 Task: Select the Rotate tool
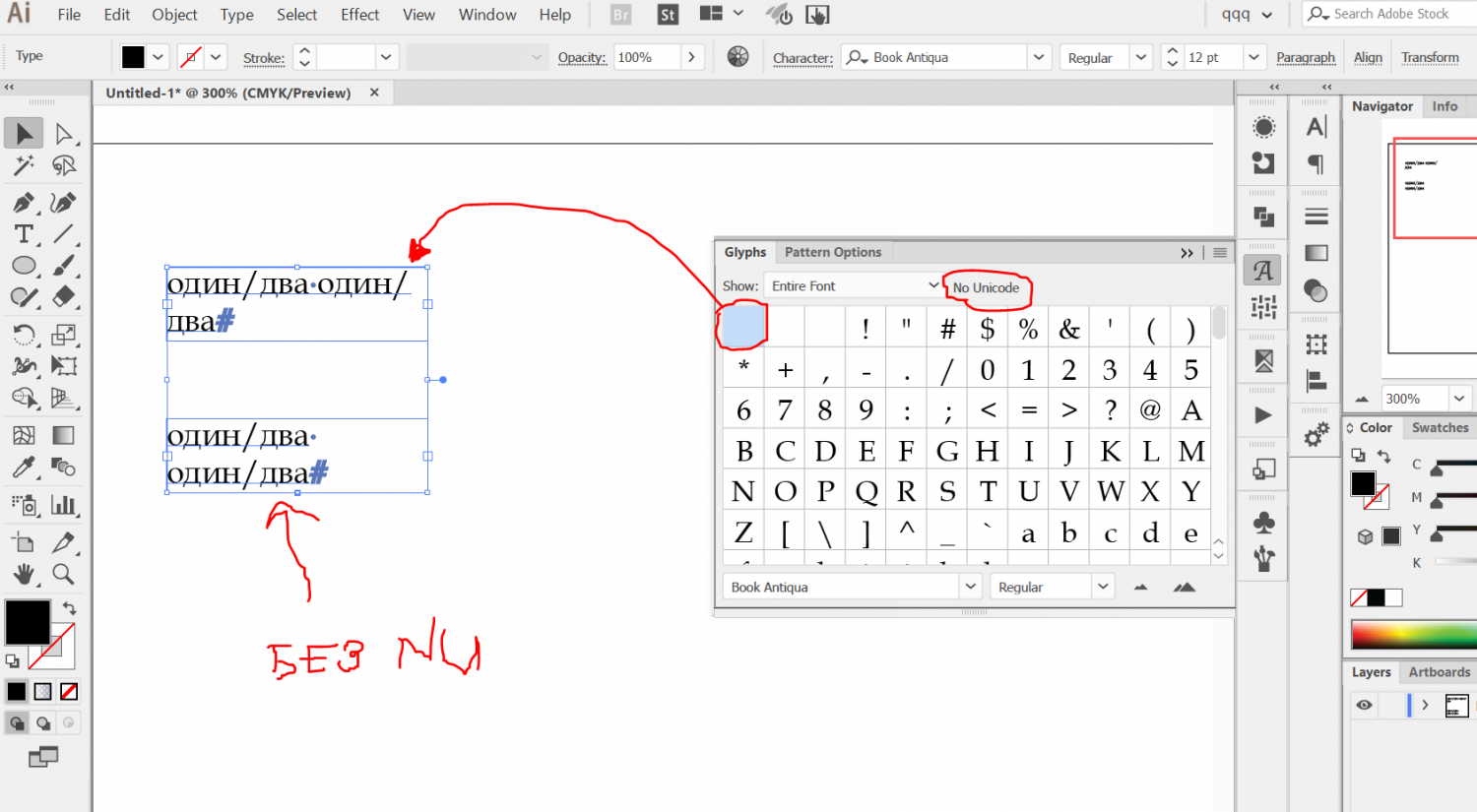coord(24,335)
